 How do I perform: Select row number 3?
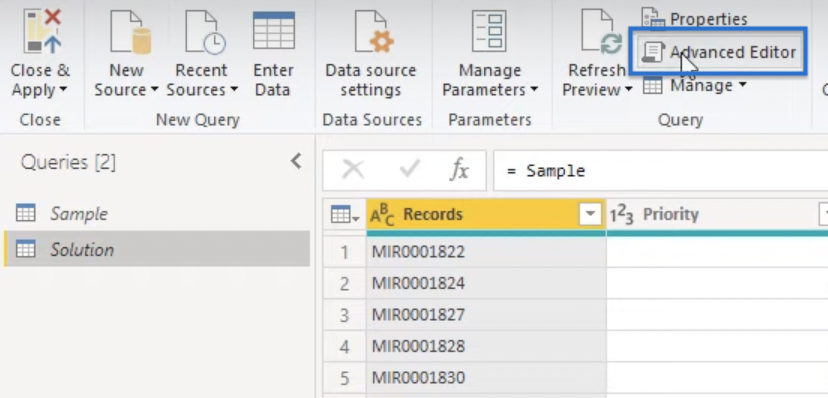pos(345,315)
